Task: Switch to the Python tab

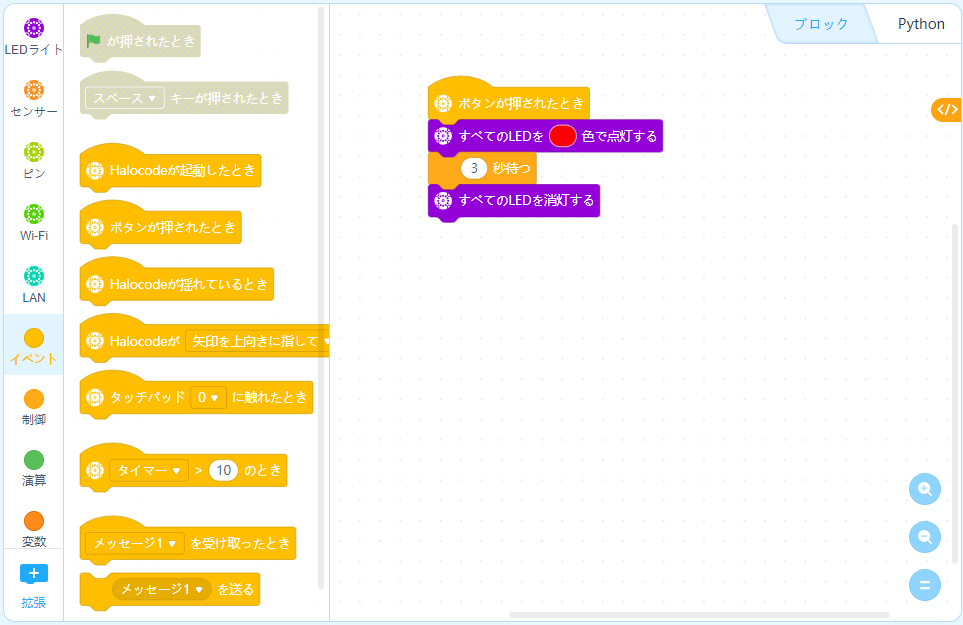Action: (x=921, y=24)
